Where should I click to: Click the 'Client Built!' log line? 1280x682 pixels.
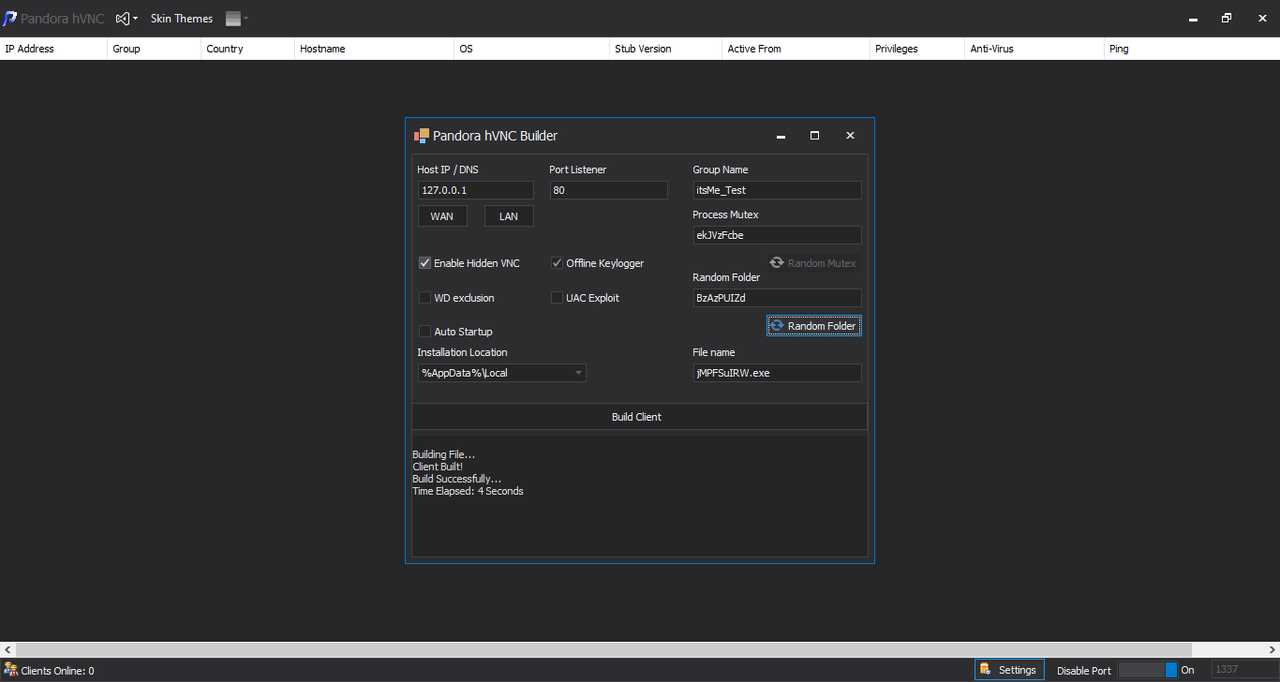(x=438, y=467)
